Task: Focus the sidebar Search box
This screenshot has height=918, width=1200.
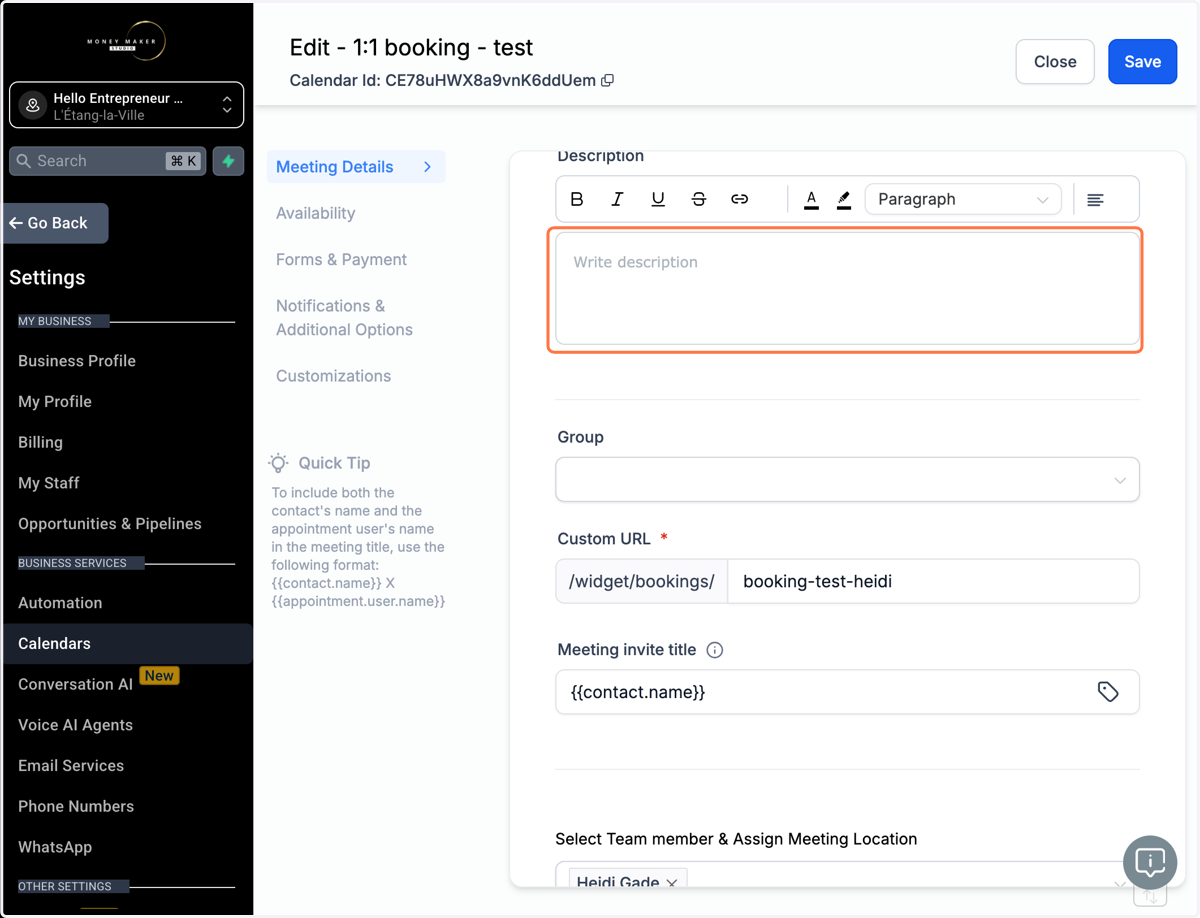Action: [x=107, y=161]
